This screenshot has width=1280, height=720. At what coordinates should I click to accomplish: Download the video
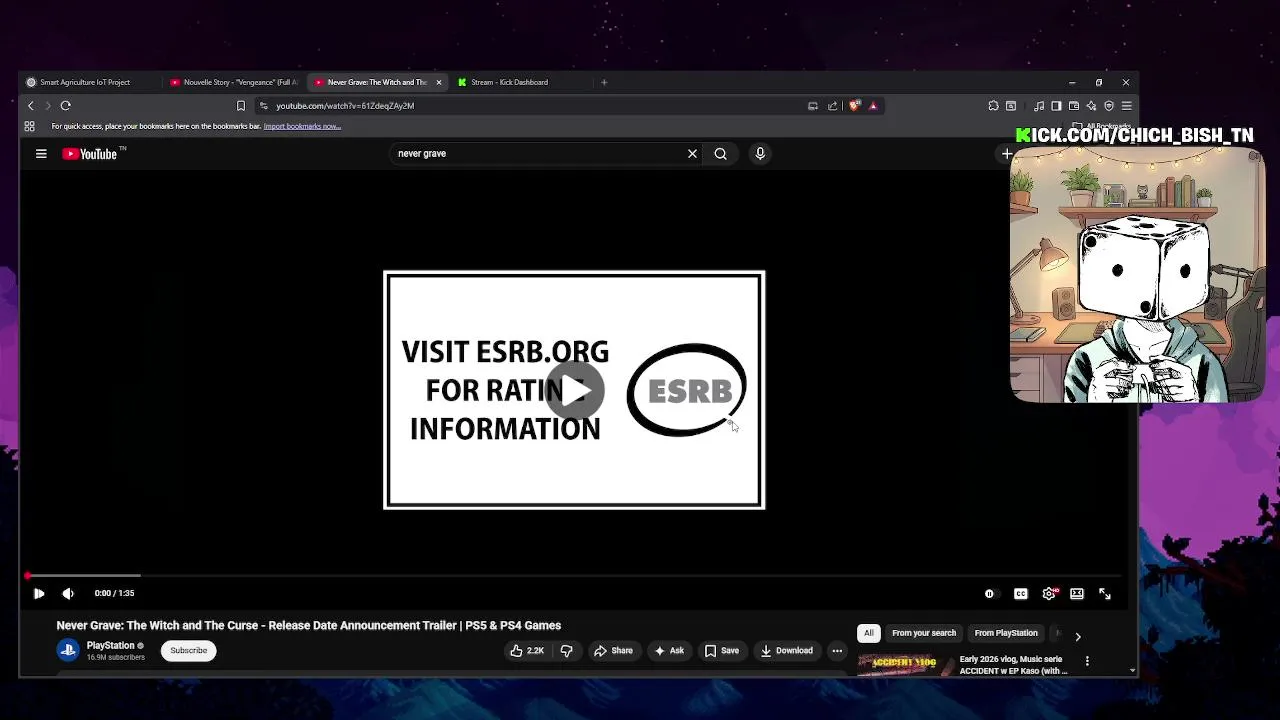[x=787, y=651]
